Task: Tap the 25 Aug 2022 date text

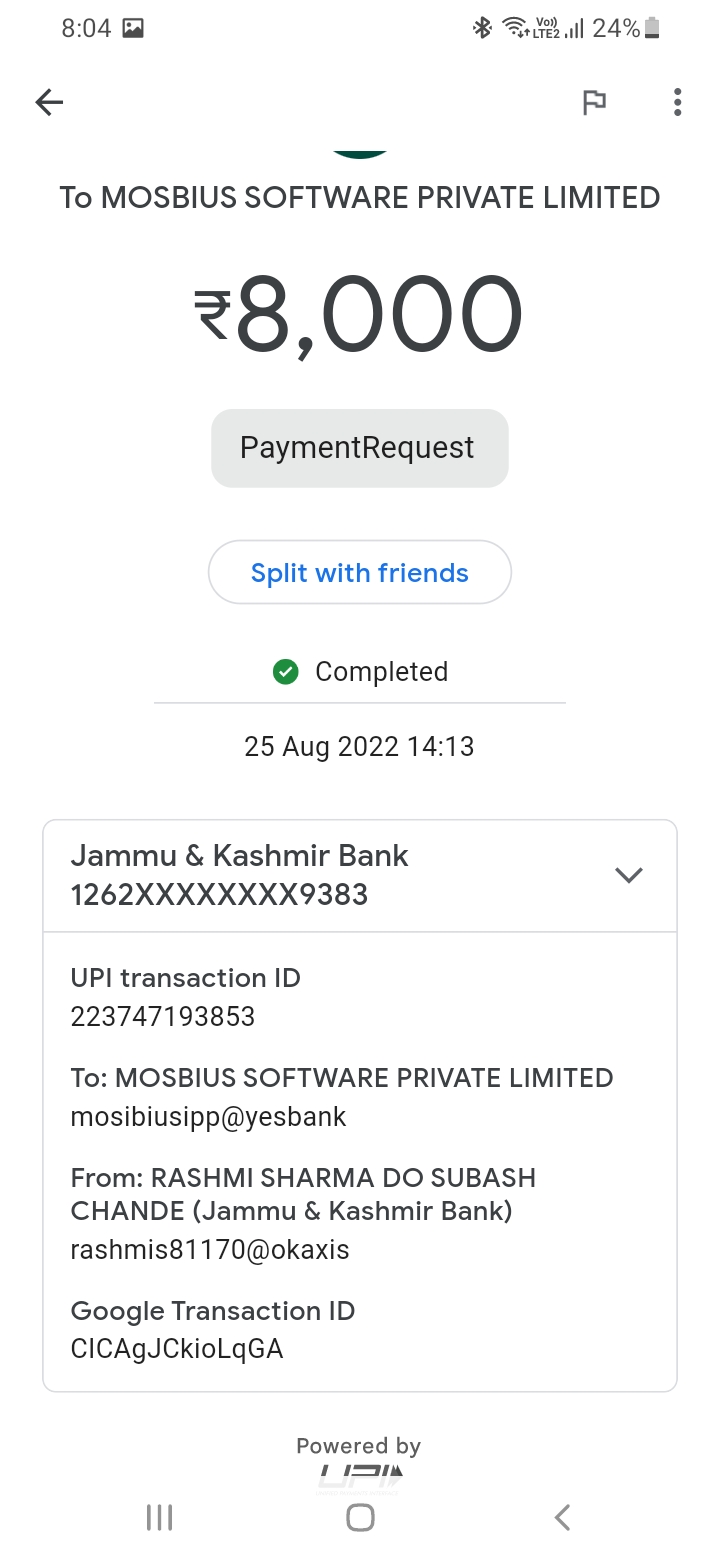Action: [359, 747]
